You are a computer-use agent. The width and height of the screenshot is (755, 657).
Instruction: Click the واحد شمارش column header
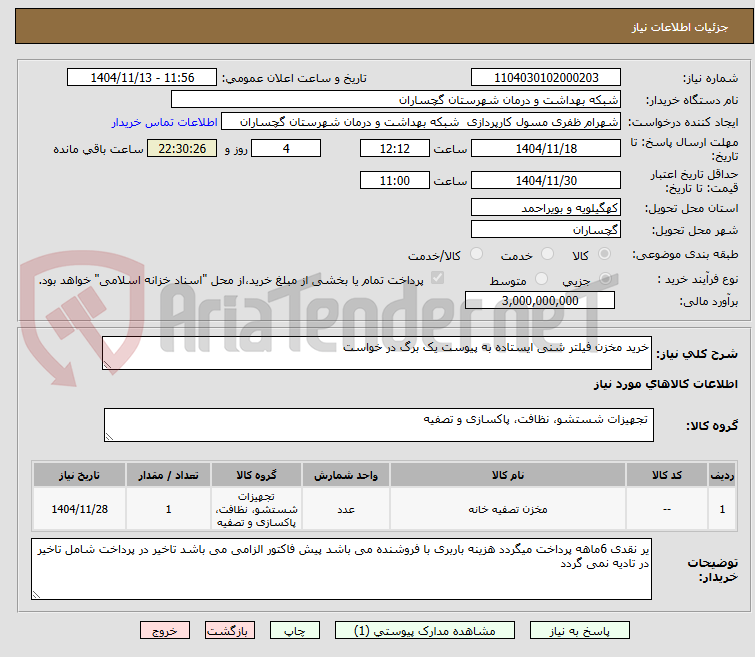point(346,475)
